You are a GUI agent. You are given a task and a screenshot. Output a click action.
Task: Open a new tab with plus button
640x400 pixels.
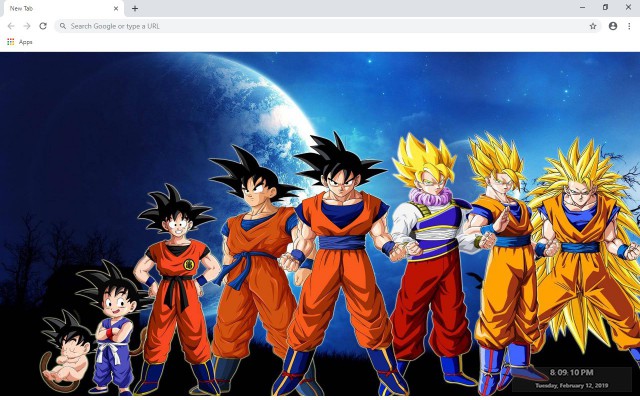pos(135,8)
